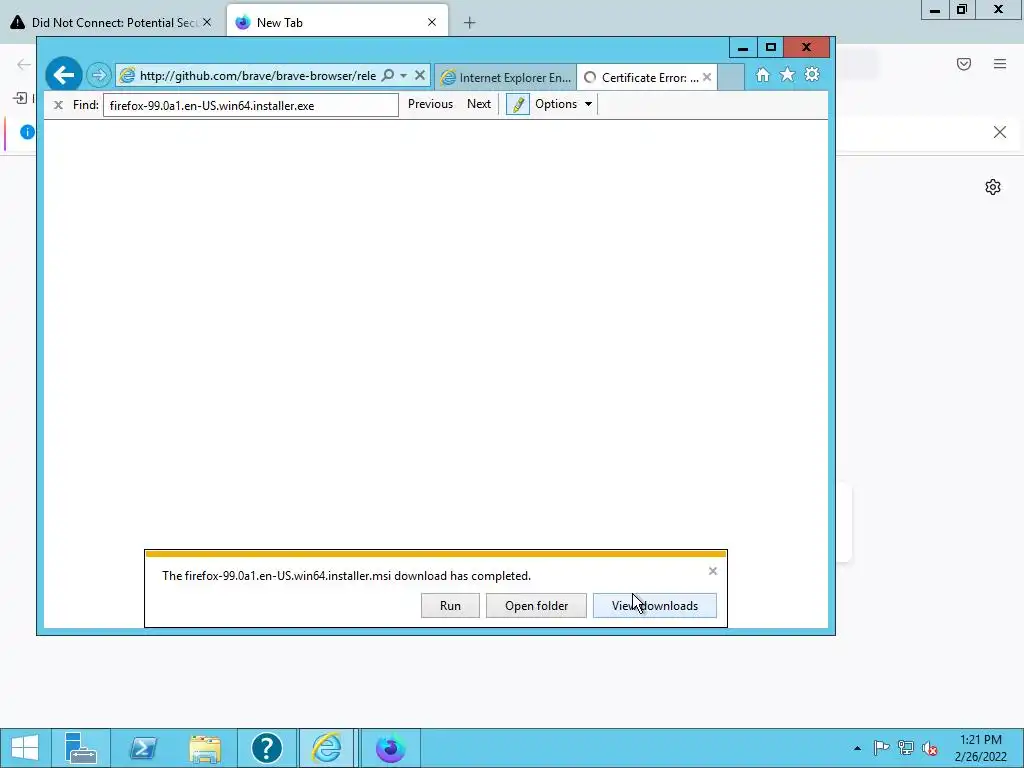Click the Internet Explorer forward arrow
Image resolution: width=1024 pixels, height=768 pixels.
(x=99, y=76)
